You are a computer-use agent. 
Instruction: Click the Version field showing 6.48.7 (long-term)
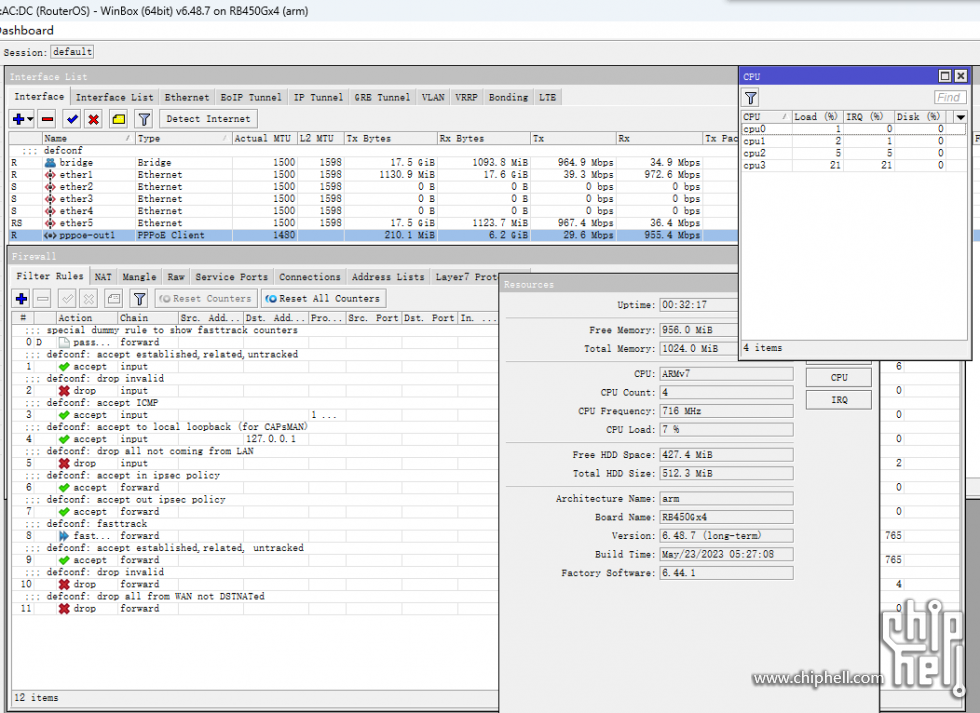(726, 536)
